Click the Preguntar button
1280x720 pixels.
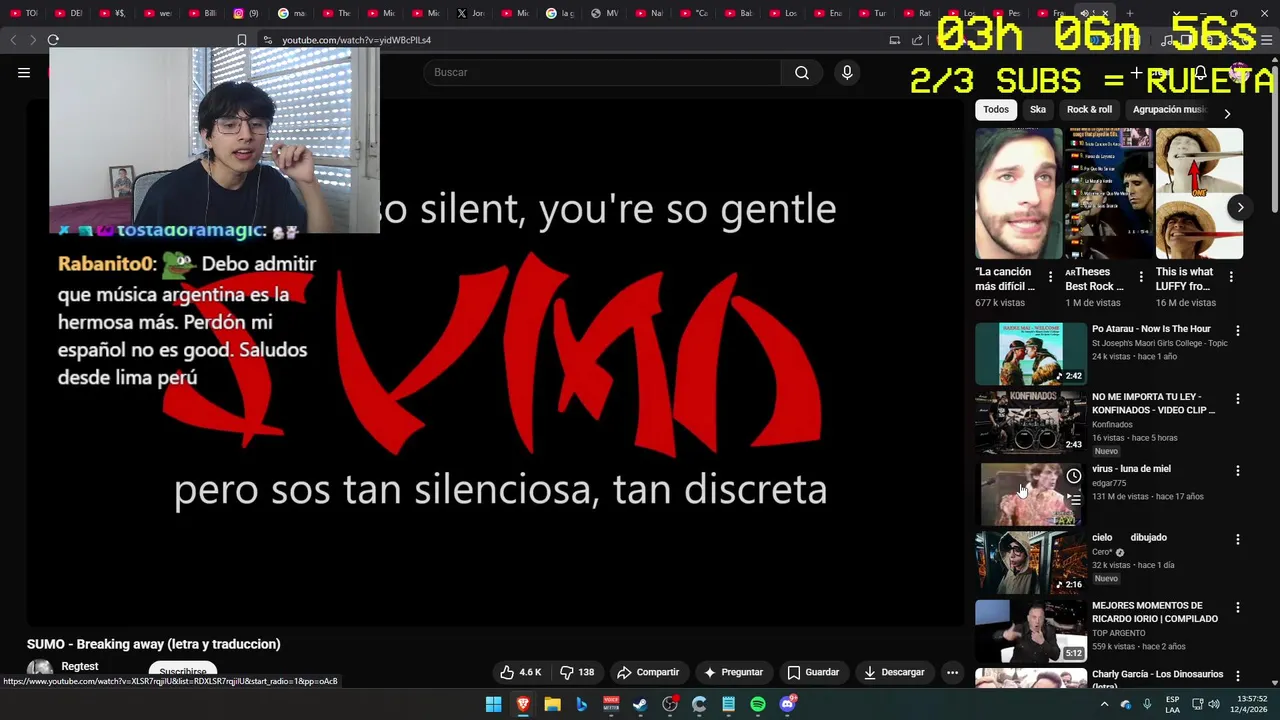tap(733, 672)
